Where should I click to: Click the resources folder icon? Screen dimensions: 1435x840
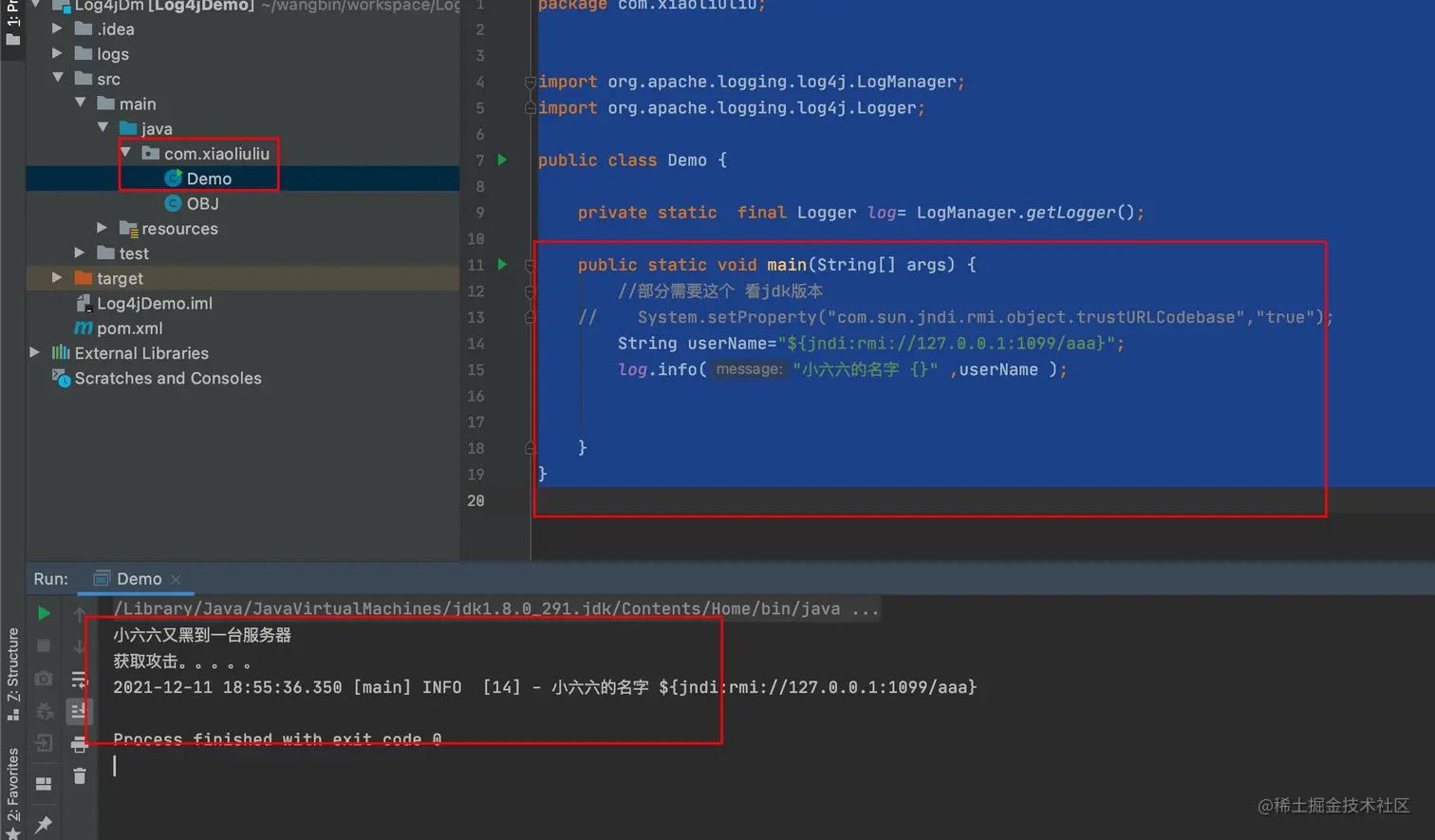pos(129,229)
